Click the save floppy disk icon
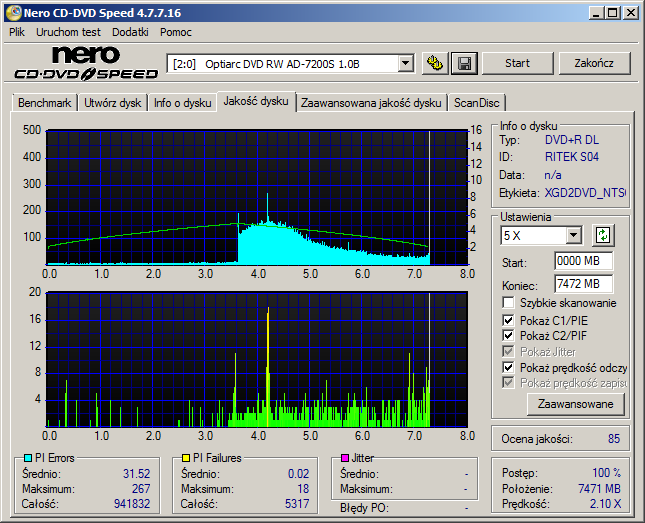Image resolution: width=645 pixels, height=523 pixels. [464, 63]
